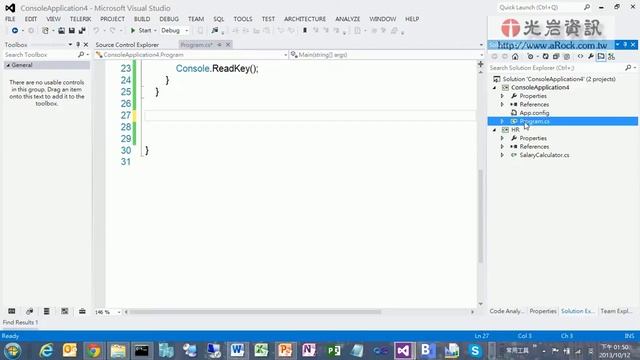Click the Preview Selected Items icon
Screen dimensions: 640x360
(601, 57)
